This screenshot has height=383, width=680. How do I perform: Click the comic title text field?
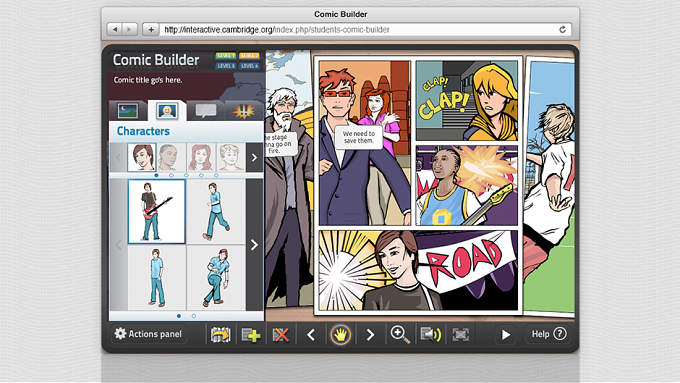148,80
